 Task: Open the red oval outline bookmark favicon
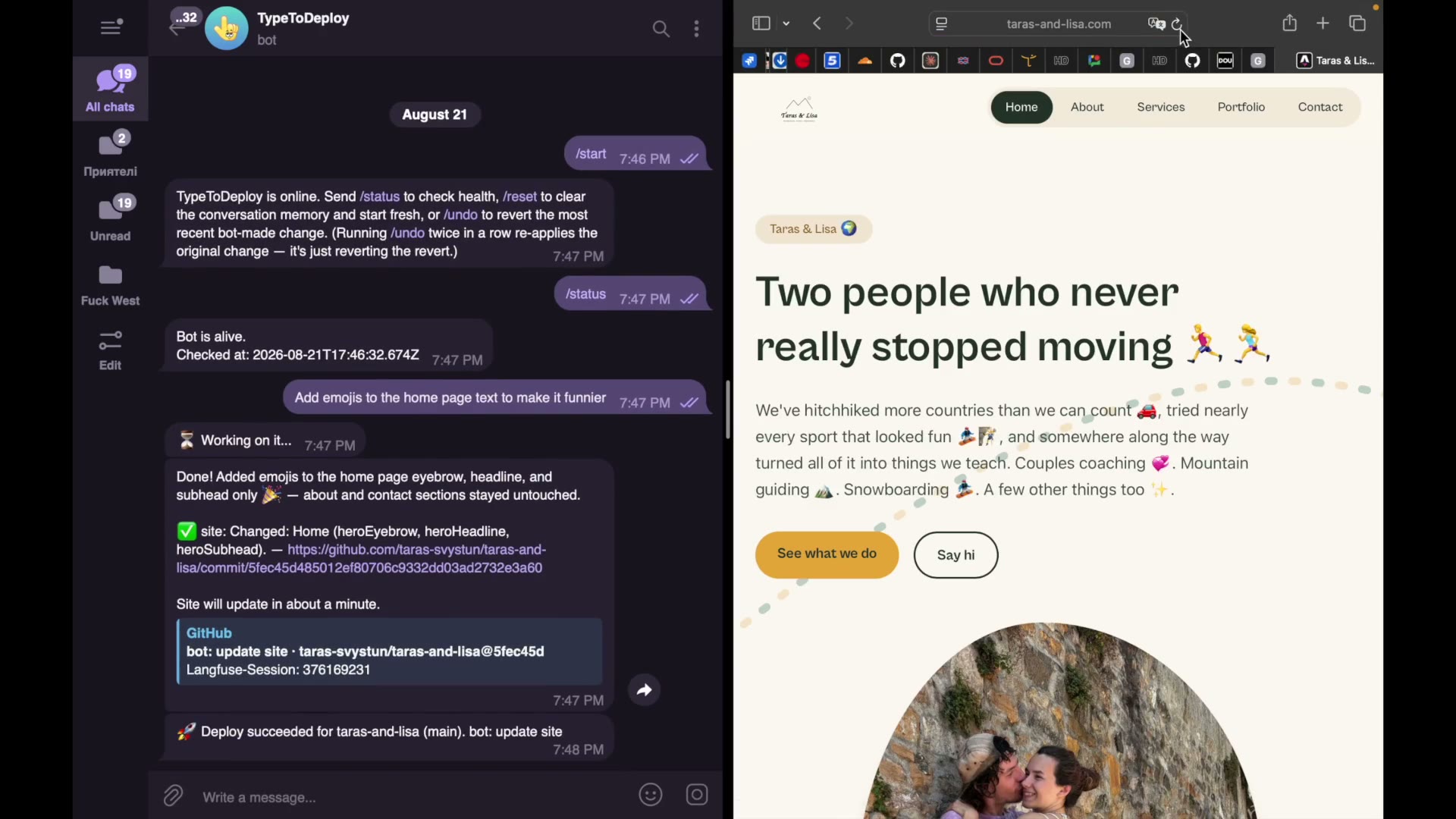[x=996, y=61]
